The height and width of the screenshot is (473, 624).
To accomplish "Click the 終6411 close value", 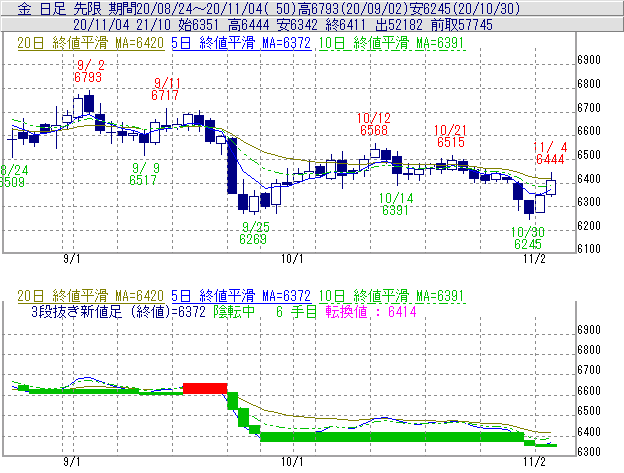I will (x=345, y=25).
